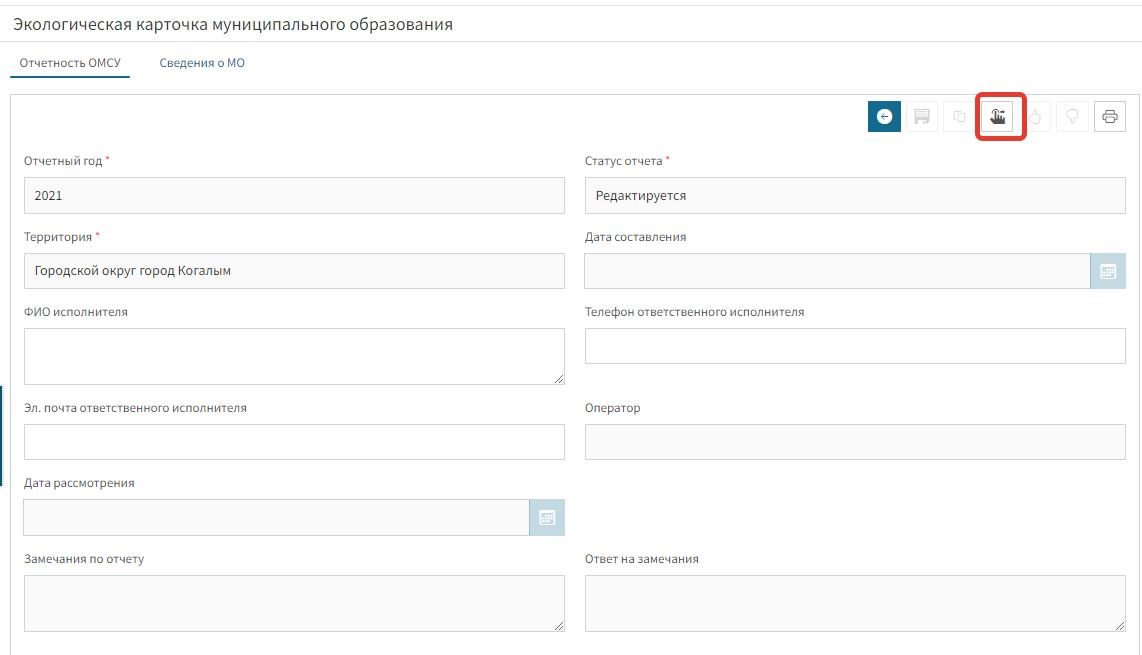Switch to Сведения о МО tab
Viewport: 1142px width, 655px height.
point(202,63)
